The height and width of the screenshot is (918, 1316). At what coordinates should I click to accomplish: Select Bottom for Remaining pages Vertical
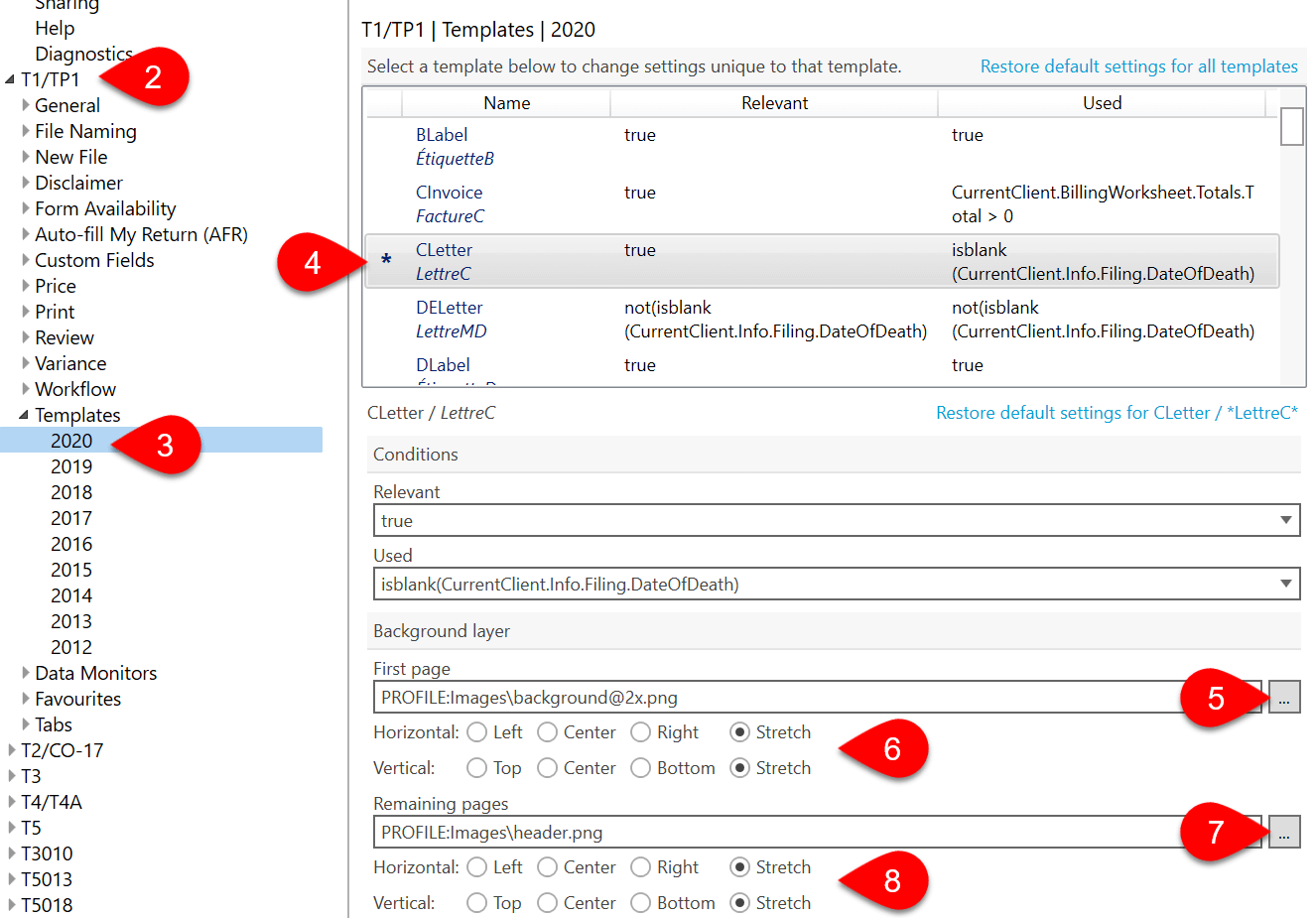pos(641,903)
